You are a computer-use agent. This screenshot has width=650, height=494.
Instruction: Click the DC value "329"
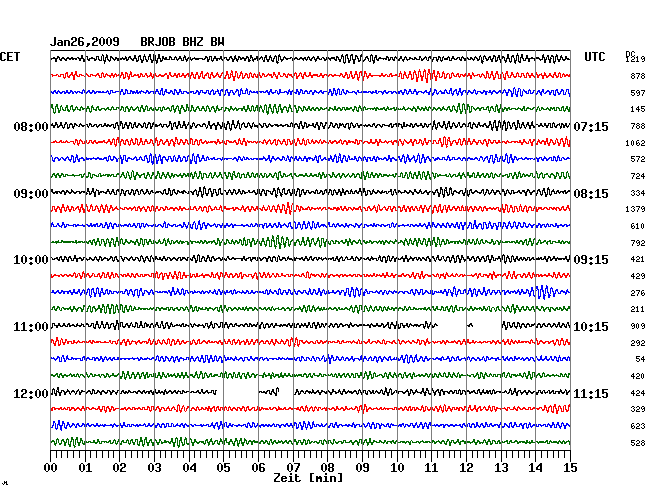(x=638, y=409)
